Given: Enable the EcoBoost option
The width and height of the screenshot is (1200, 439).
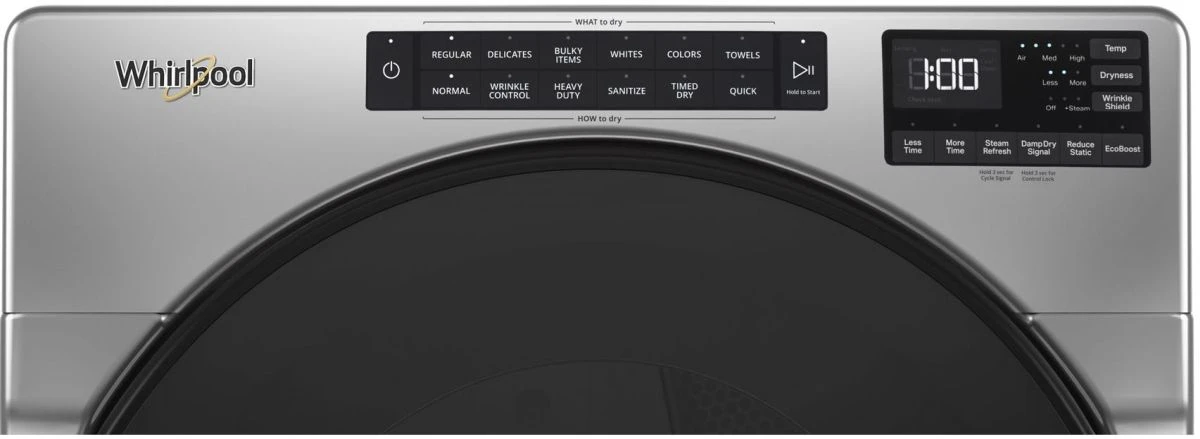Looking at the screenshot, I should [1122, 148].
